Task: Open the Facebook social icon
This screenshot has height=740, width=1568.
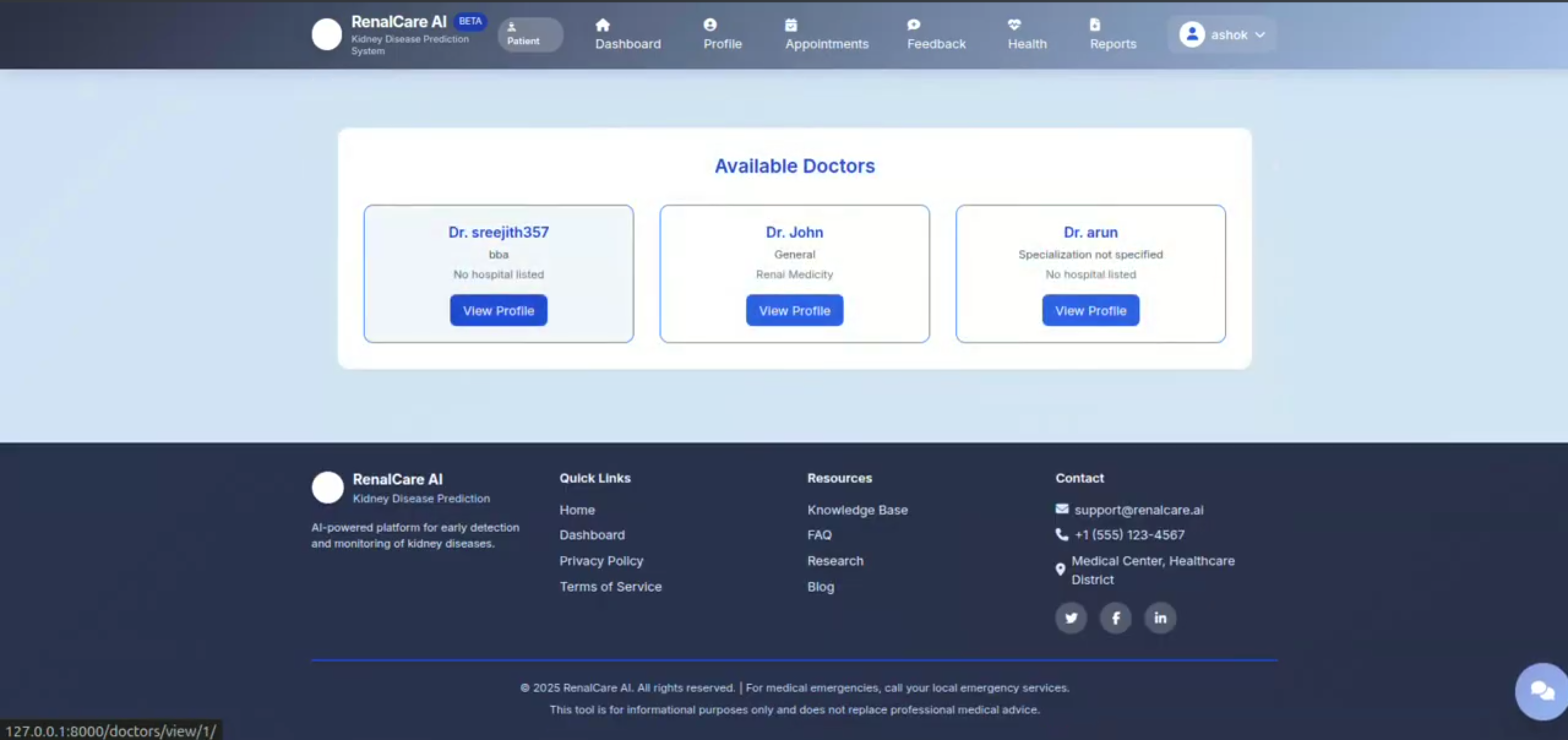Action: [x=1115, y=617]
